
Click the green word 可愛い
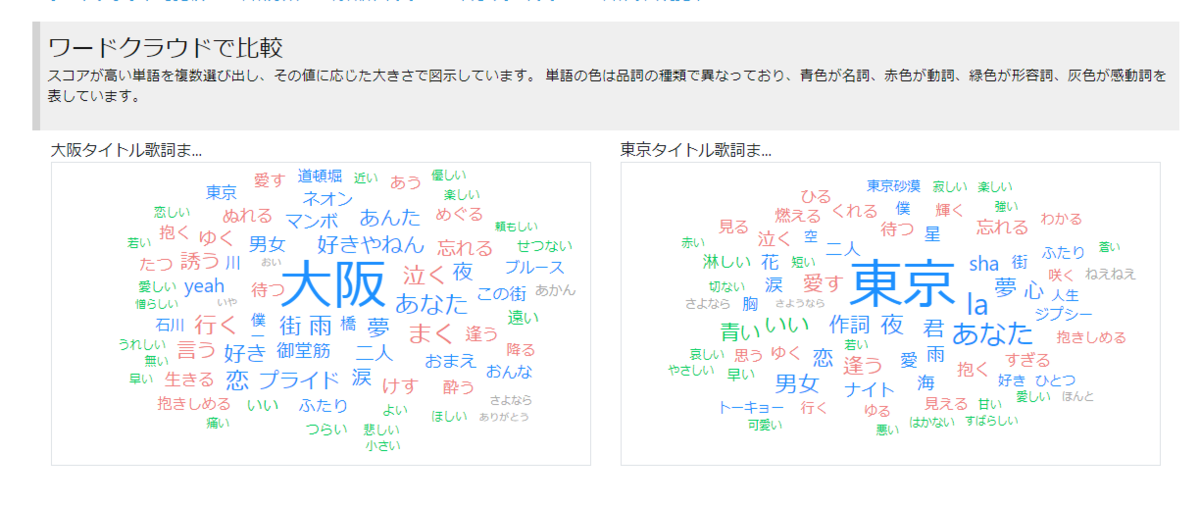(765, 424)
